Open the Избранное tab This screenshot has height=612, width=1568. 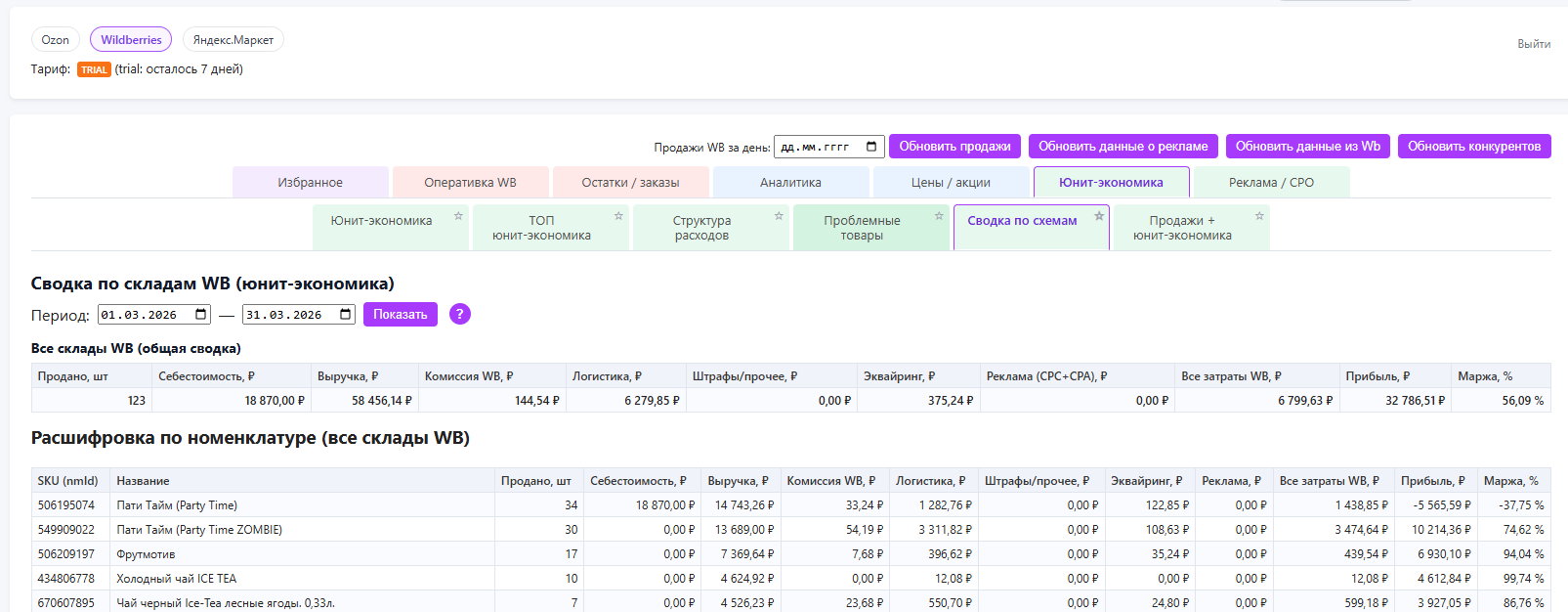click(311, 183)
